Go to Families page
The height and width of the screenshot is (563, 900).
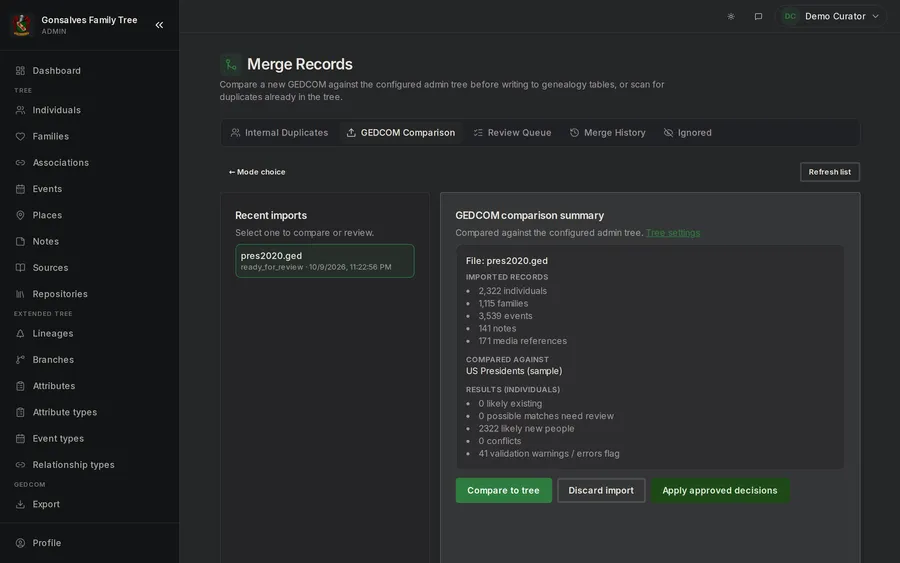(90, 136)
